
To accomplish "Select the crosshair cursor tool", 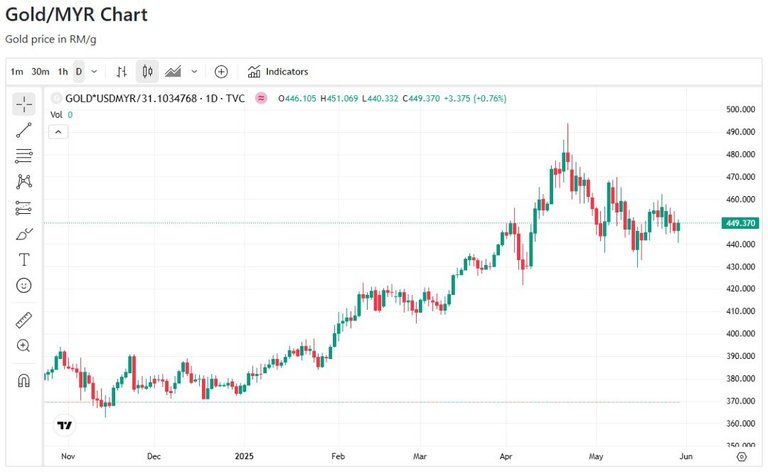I will (24, 104).
